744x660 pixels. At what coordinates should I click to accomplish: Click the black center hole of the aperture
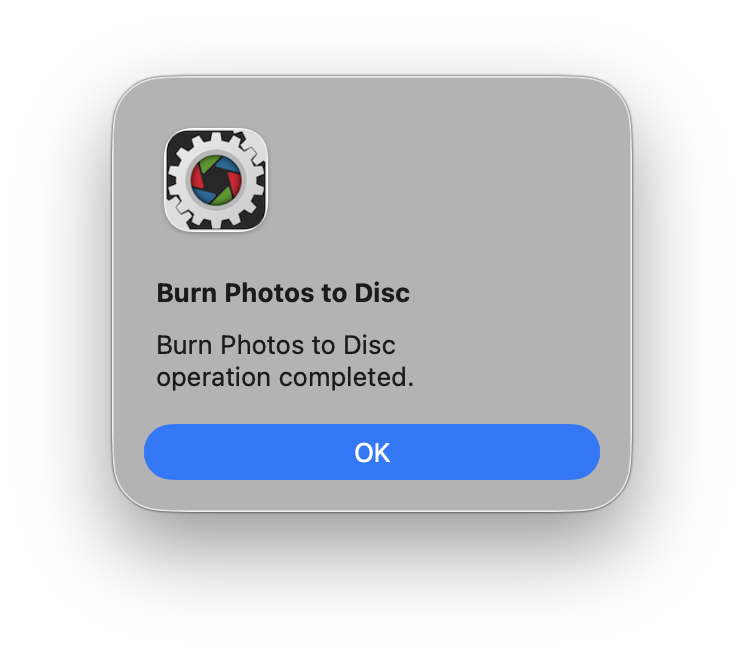coord(216,180)
